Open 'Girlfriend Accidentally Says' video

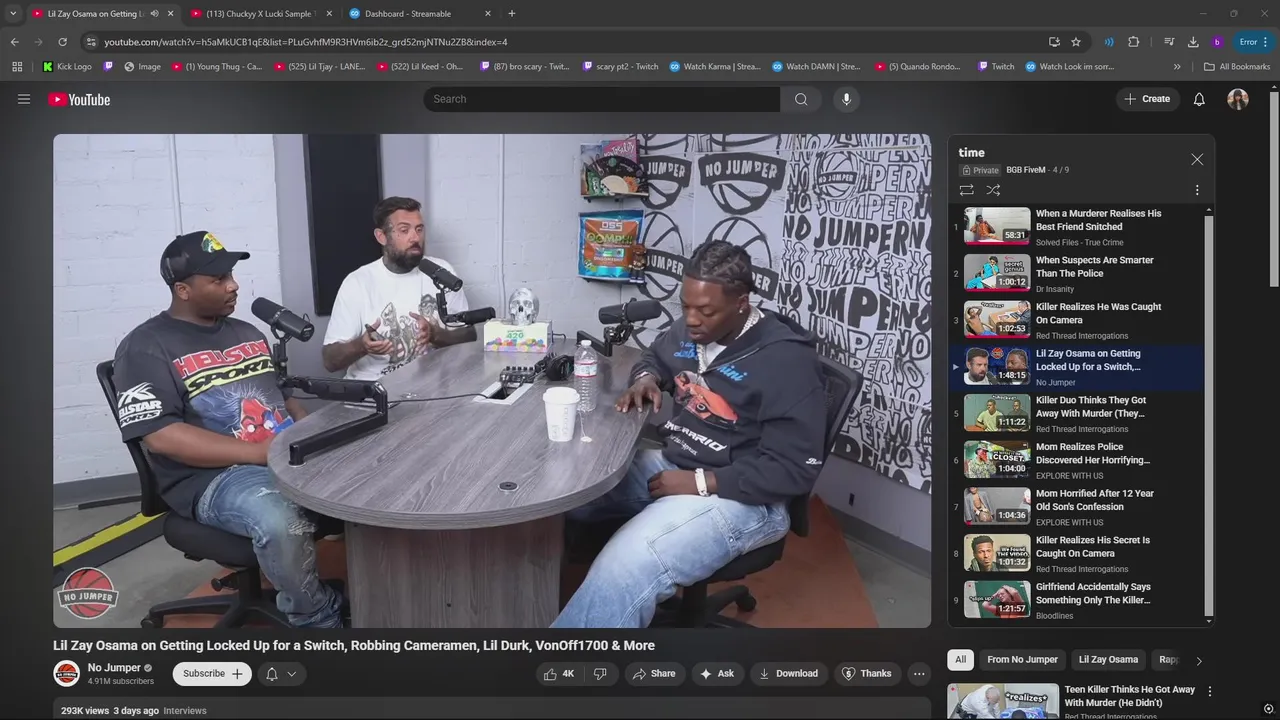pos(1075,600)
